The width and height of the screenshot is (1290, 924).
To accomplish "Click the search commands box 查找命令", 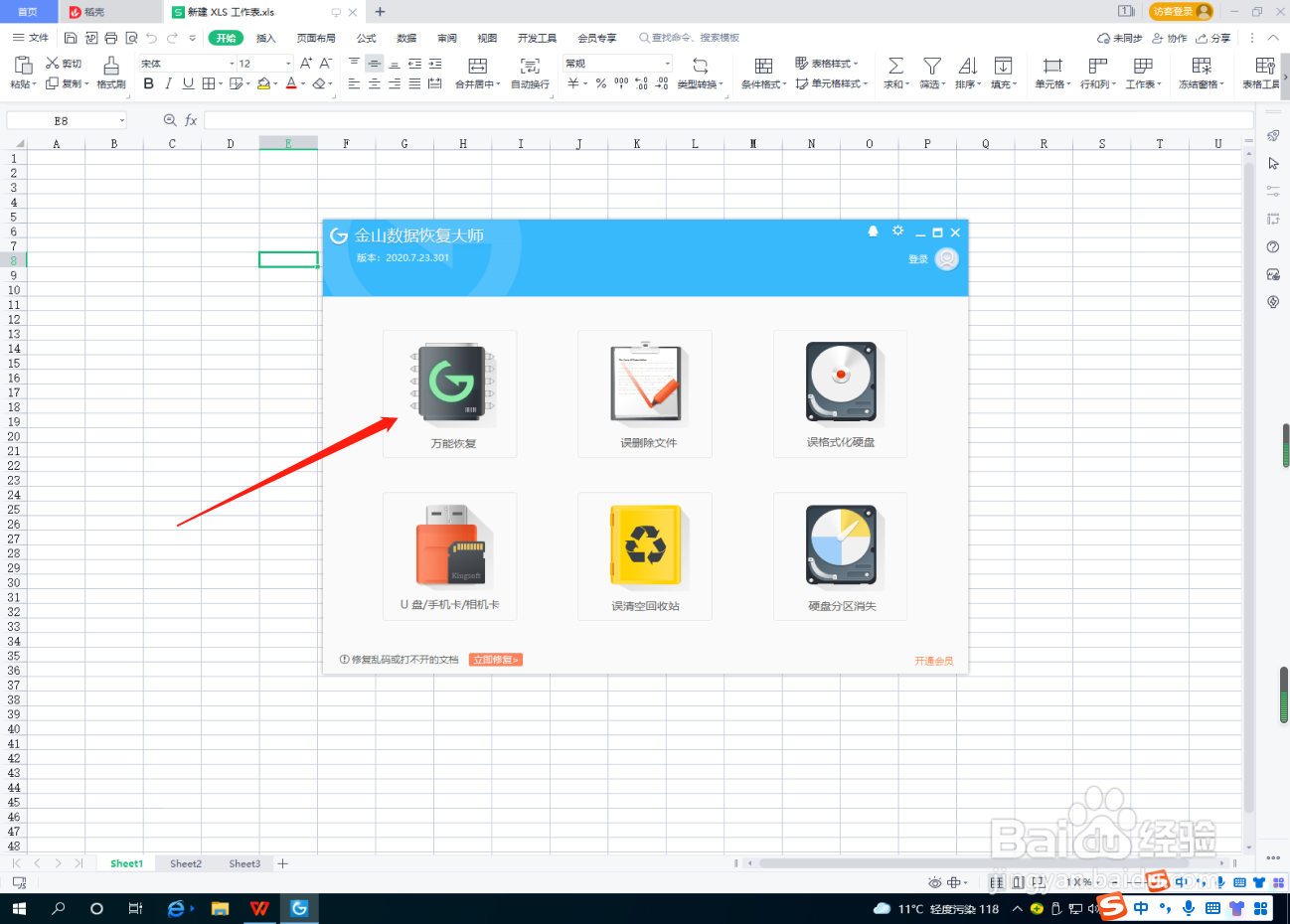I will [x=690, y=38].
